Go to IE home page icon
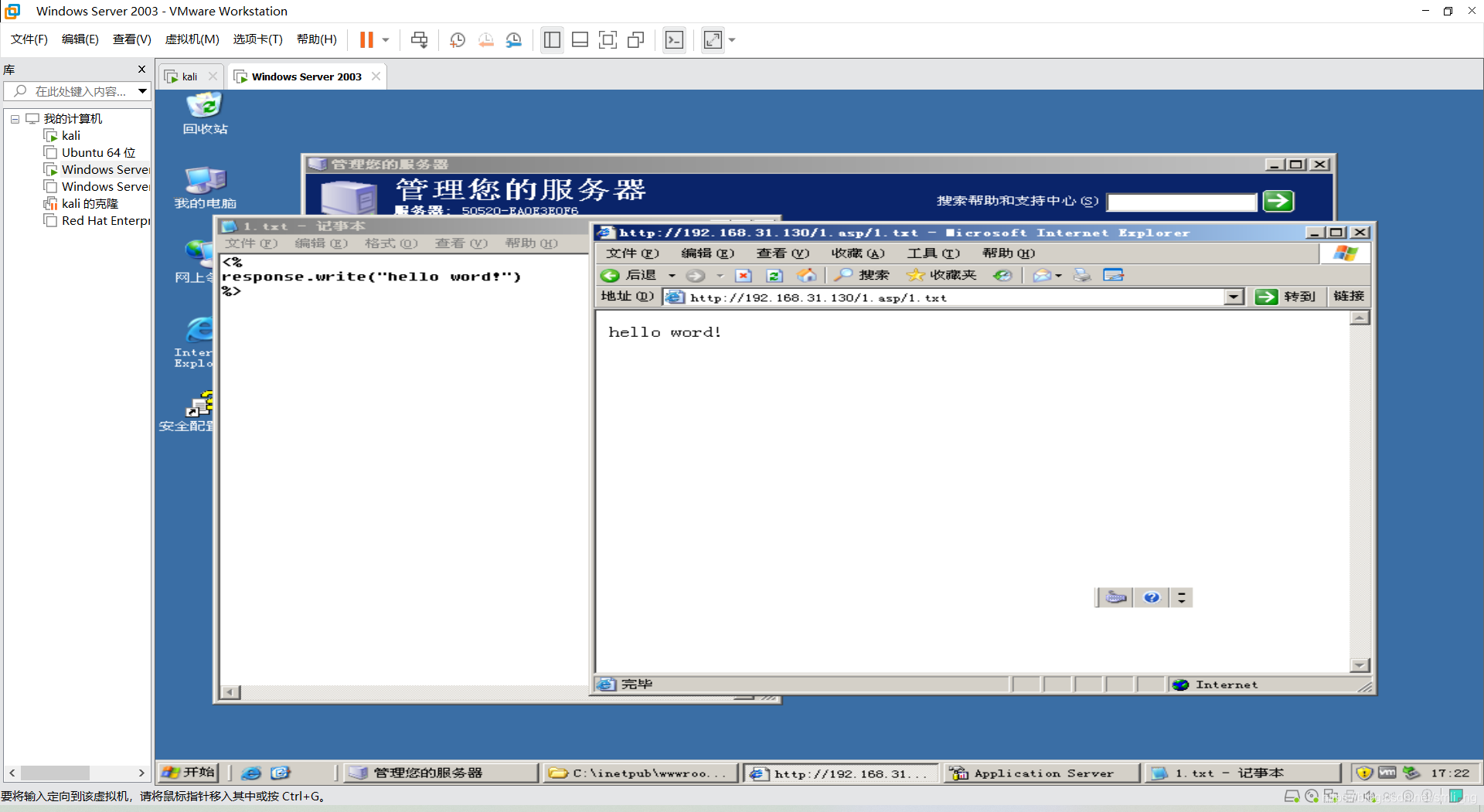1484x812 pixels. 806,275
